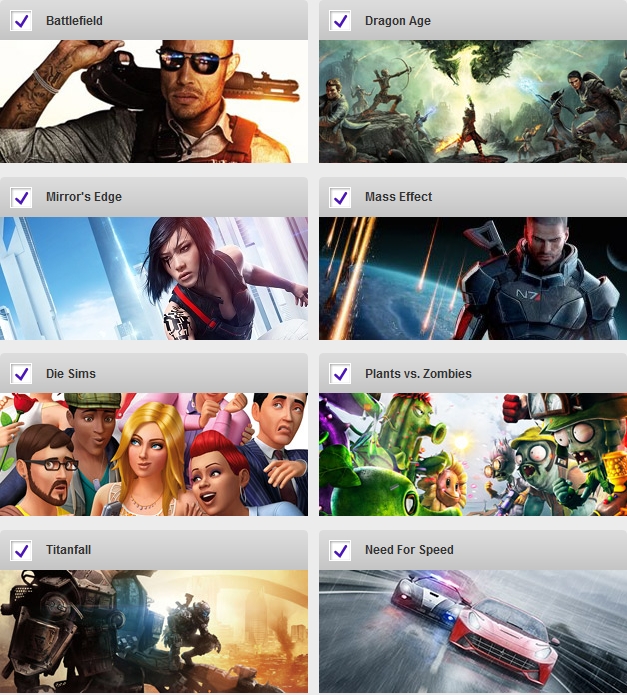Screen dimensions: 627x695
Task: Click the Mass Effect N7 artwork
Action: (x=473, y=278)
